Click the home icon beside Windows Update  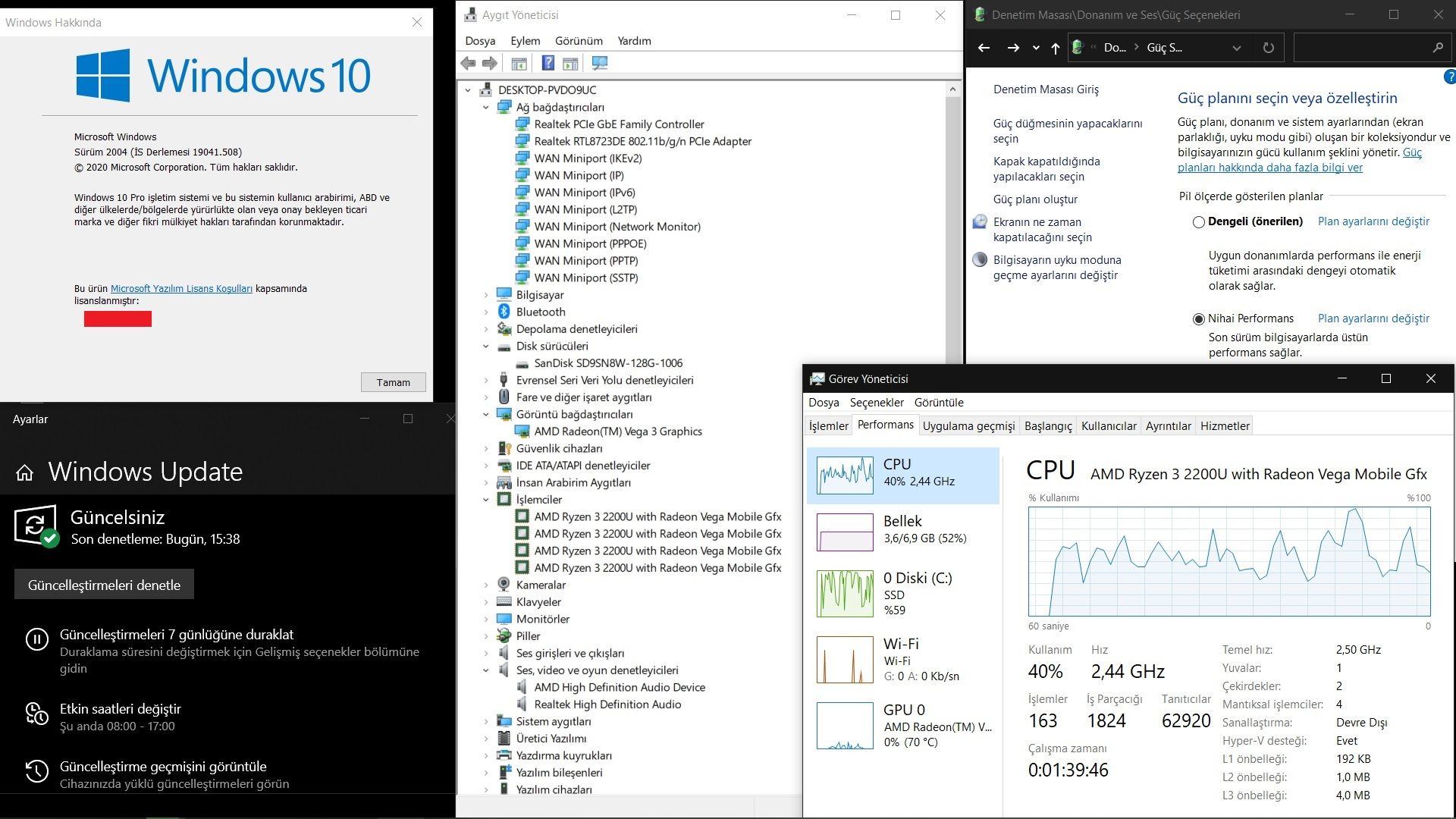[x=24, y=473]
